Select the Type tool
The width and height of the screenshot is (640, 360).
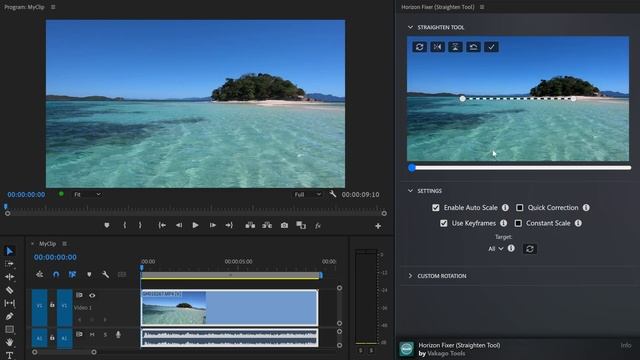[x=9, y=355]
